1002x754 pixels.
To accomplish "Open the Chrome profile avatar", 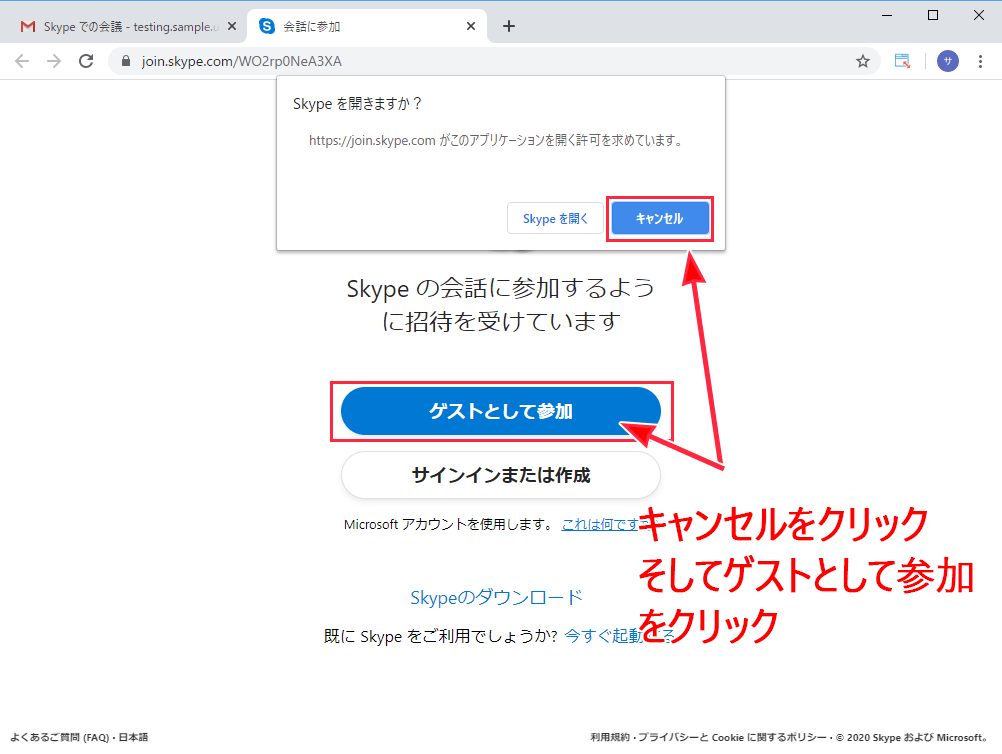I will click(x=947, y=61).
